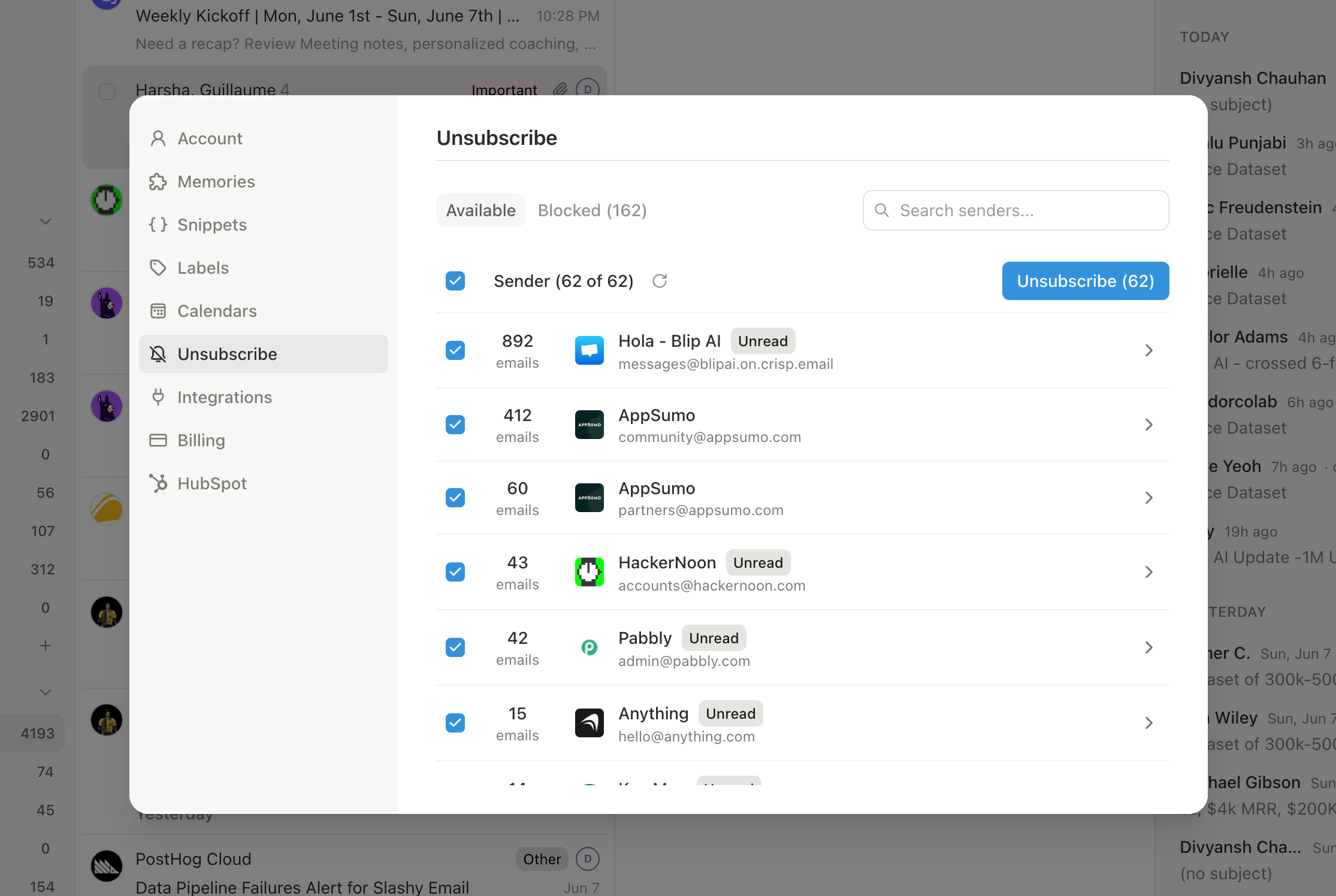Image resolution: width=1336 pixels, height=896 pixels.
Task: Click the Billing card icon
Action: coord(158,440)
